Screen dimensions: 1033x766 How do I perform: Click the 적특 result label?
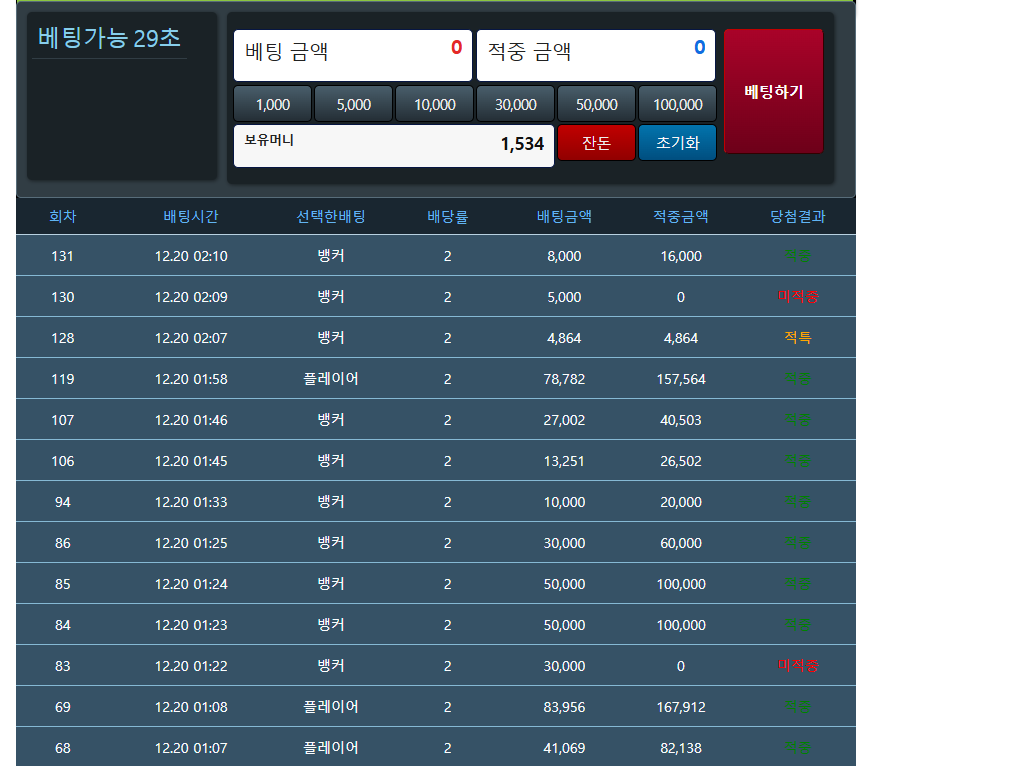(798, 338)
